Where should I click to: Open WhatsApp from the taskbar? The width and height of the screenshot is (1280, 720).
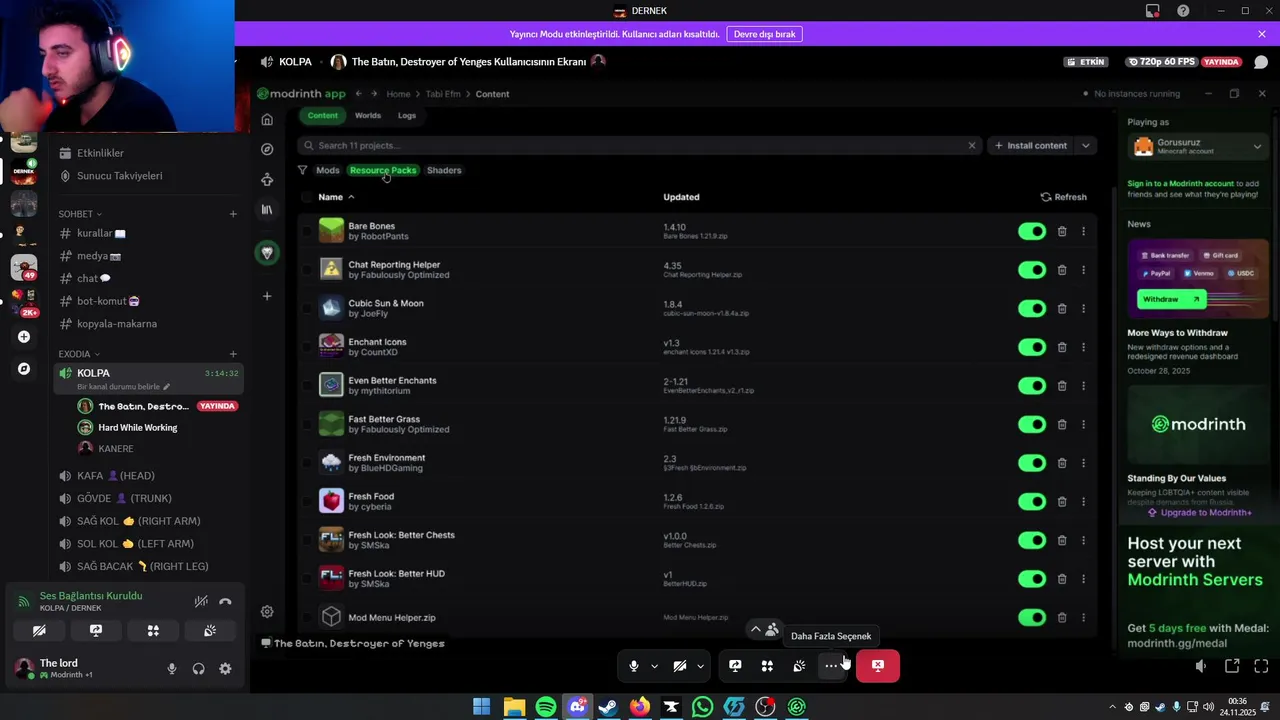(x=702, y=707)
